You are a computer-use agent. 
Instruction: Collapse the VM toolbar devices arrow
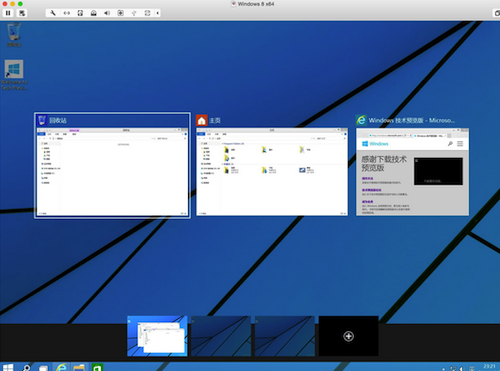(157, 13)
